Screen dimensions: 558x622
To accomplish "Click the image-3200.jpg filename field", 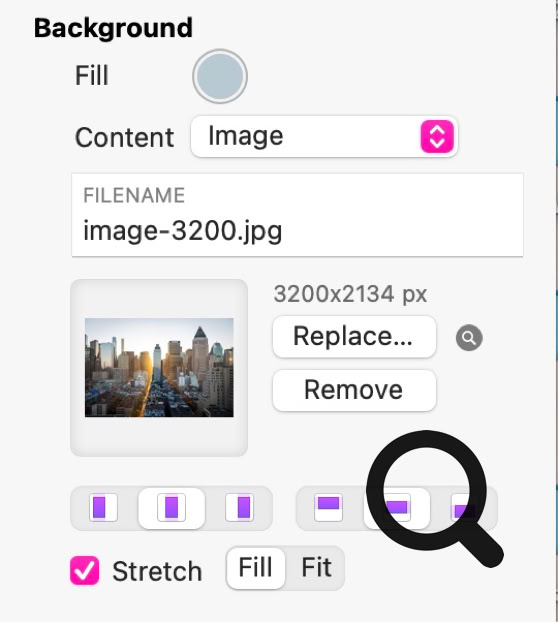I will 297,215.
